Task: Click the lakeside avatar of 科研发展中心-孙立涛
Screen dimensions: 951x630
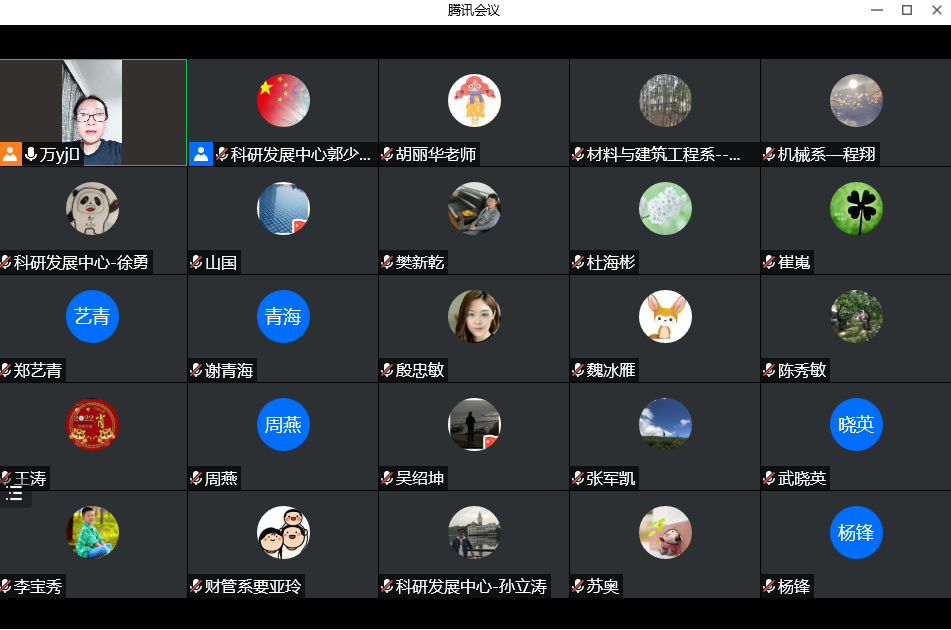Action: [474, 532]
